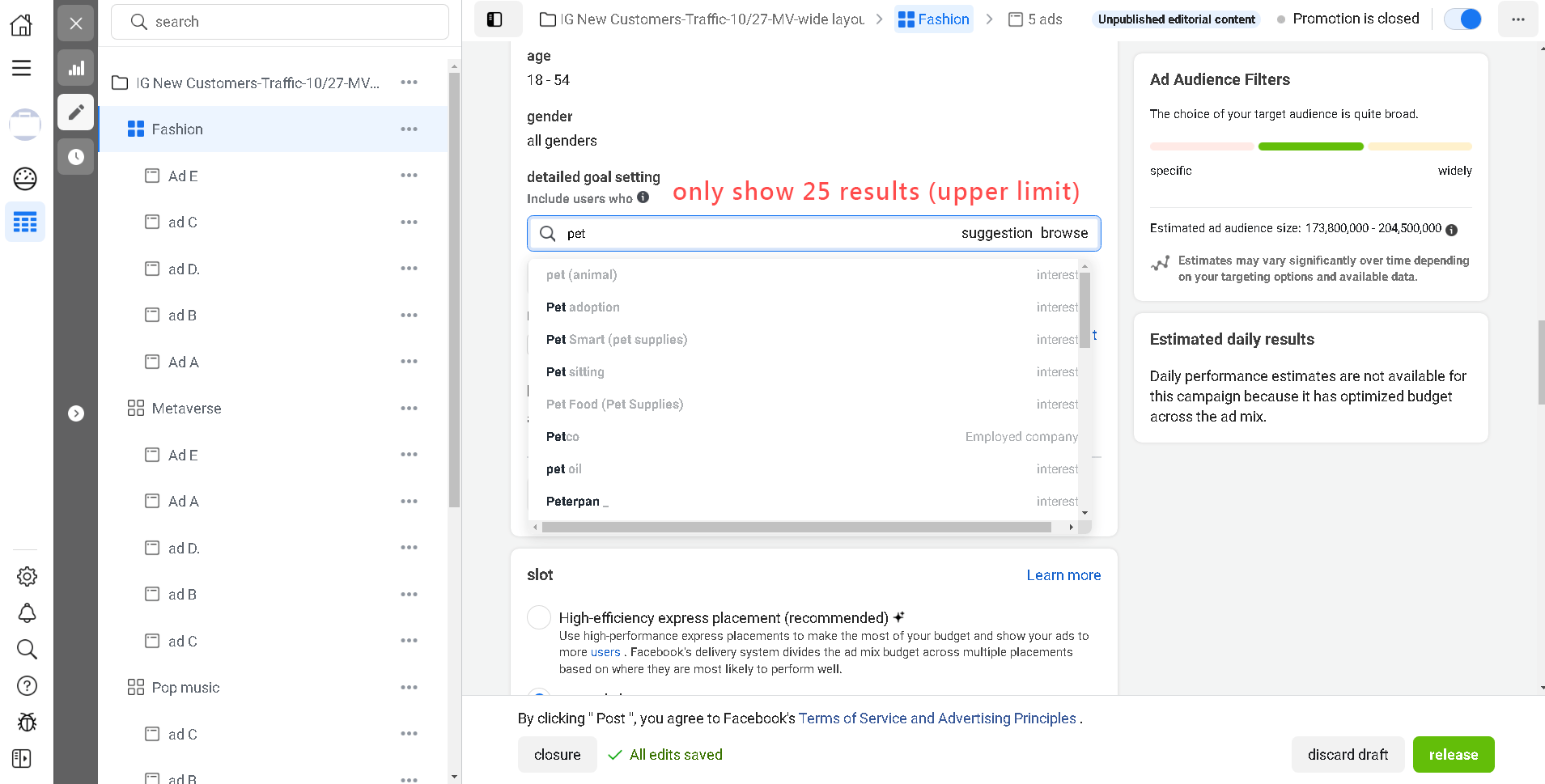
Task: Switch to the Fashion breadcrumb tab
Action: pos(934,19)
